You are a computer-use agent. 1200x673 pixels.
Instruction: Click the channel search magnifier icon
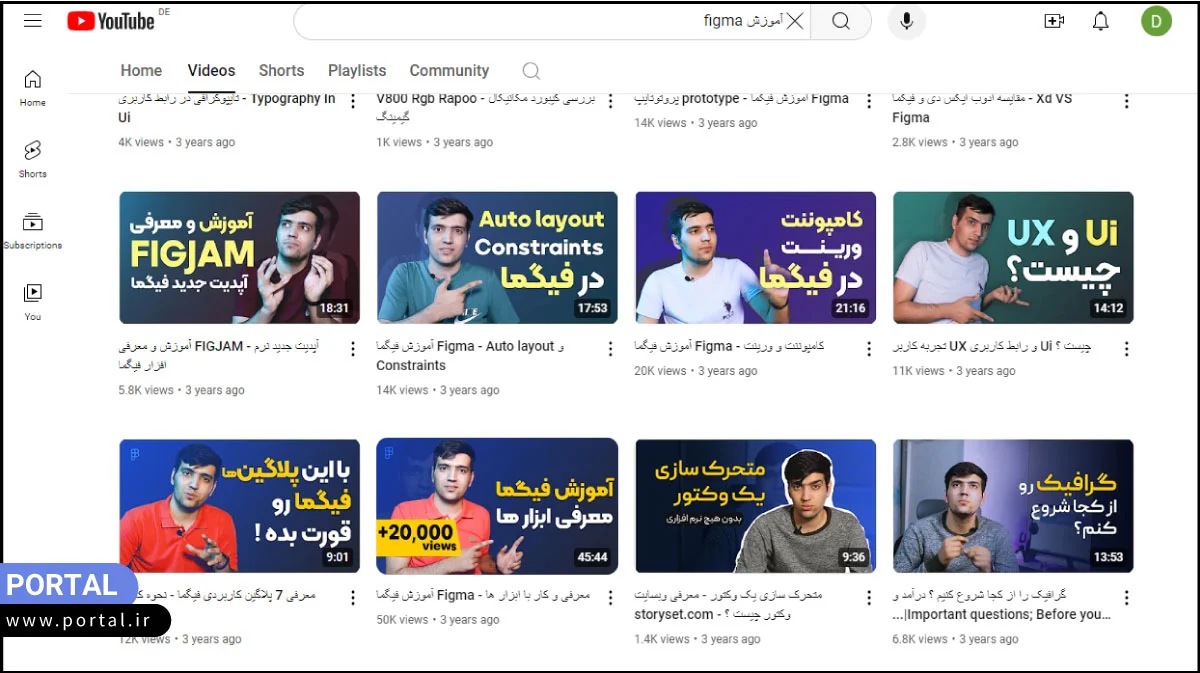click(x=531, y=71)
